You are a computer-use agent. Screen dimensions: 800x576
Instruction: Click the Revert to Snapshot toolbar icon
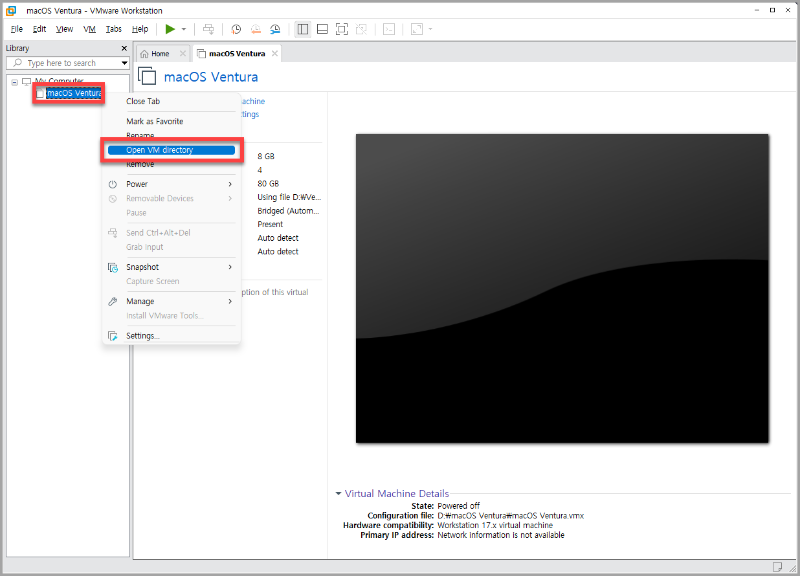click(x=256, y=29)
